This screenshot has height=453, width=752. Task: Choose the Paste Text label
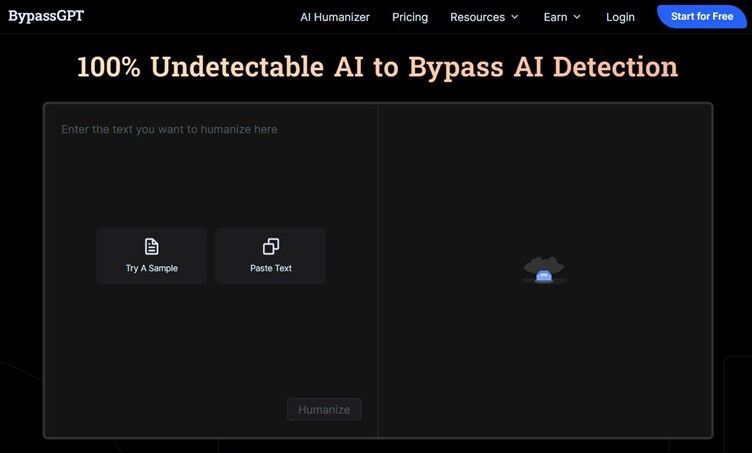coord(270,268)
